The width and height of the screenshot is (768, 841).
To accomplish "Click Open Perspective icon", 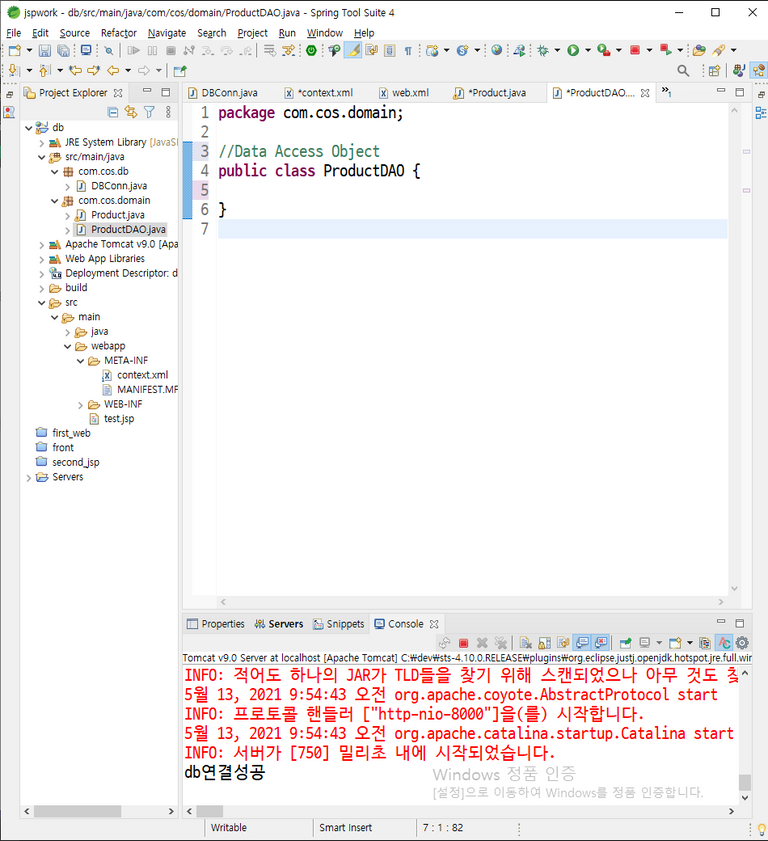I will click(714, 70).
